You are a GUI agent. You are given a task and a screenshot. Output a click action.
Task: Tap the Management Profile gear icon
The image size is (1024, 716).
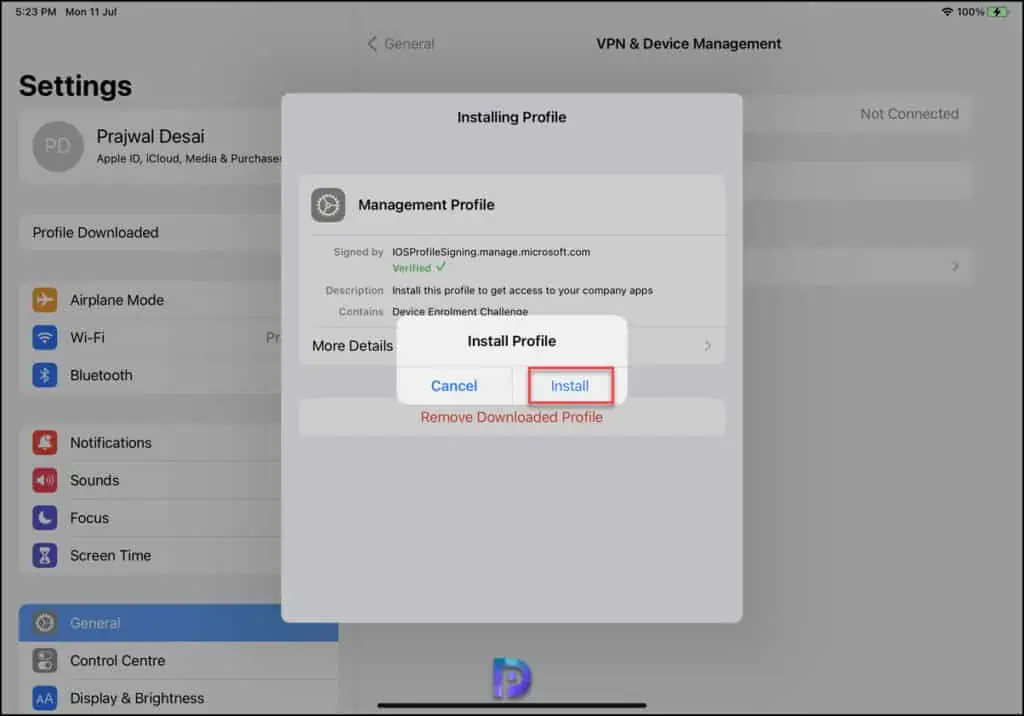[328, 205]
